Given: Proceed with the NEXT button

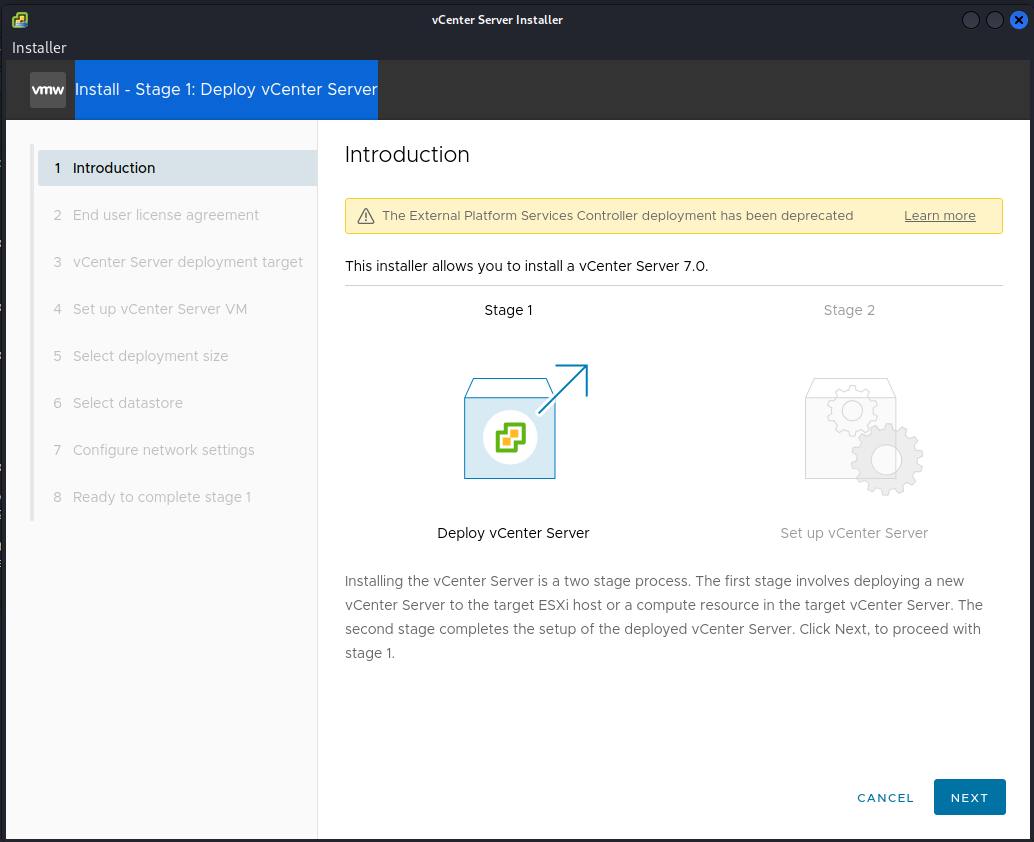Looking at the screenshot, I should point(969,797).
